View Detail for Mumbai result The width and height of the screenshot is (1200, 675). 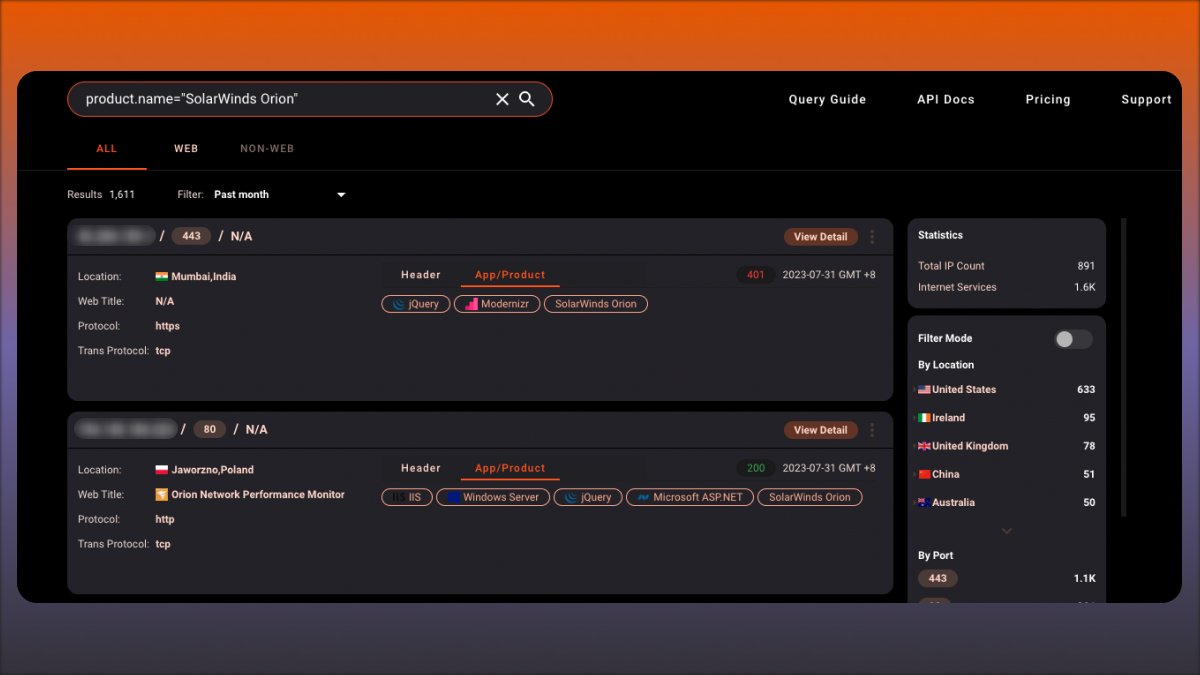point(821,237)
